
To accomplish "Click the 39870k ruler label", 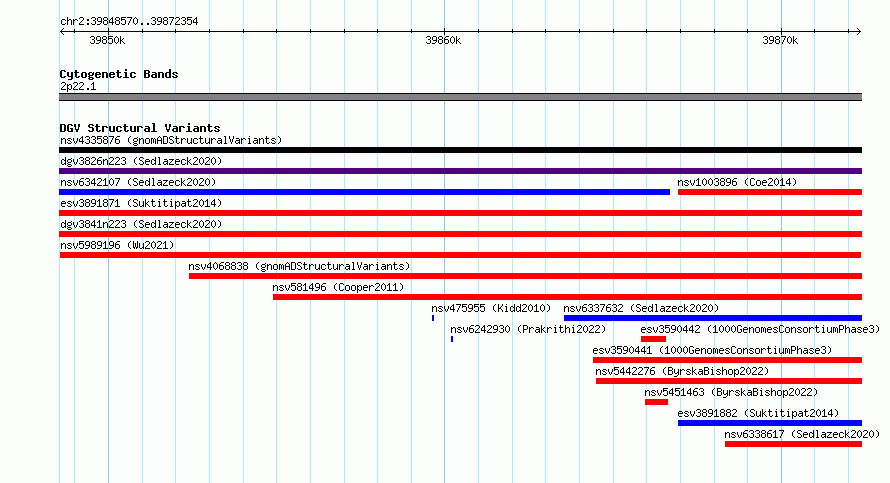I will [780, 40].
